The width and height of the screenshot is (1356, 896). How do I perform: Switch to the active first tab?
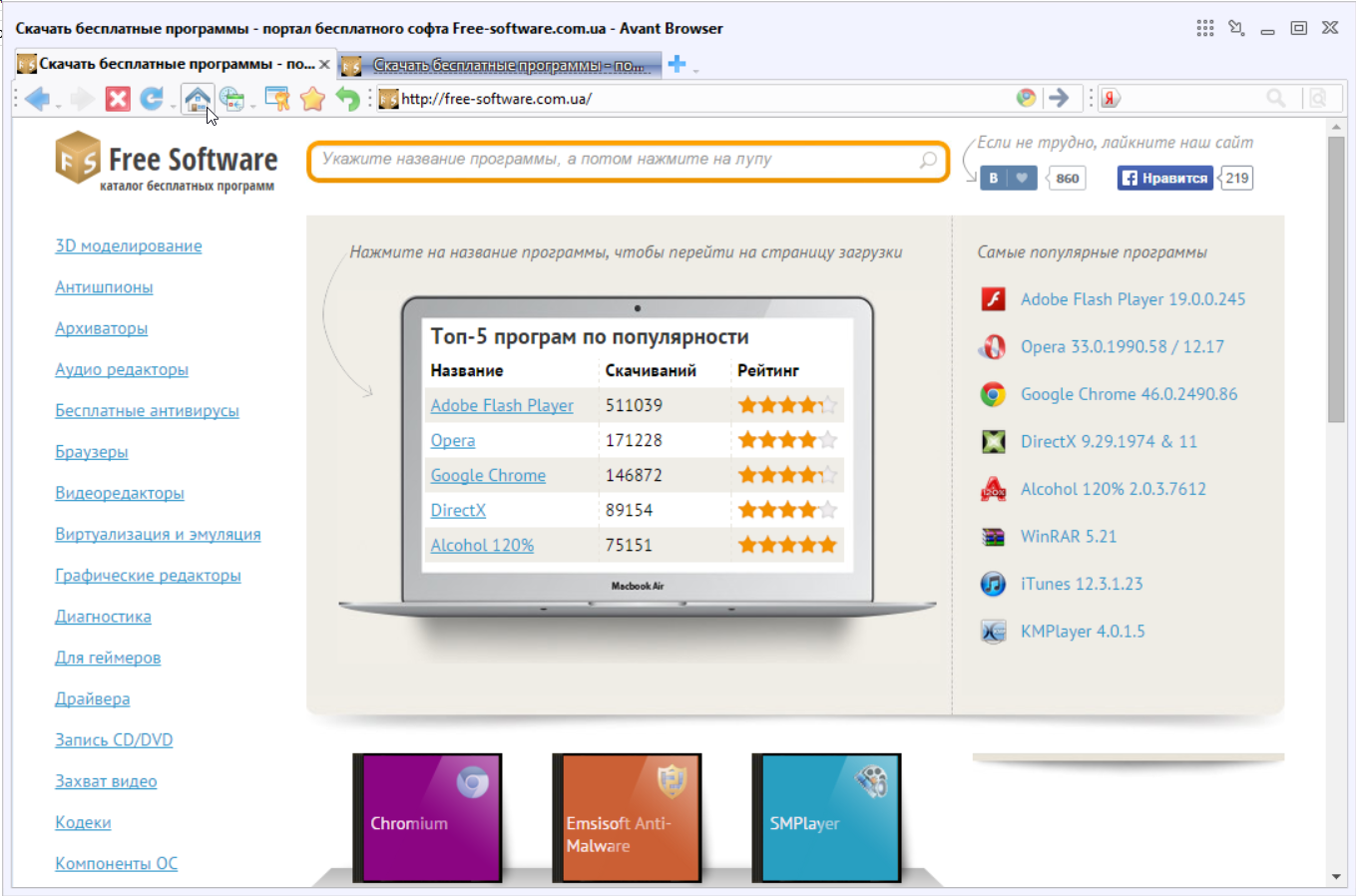pyautogui.click(x=175, y=64)
